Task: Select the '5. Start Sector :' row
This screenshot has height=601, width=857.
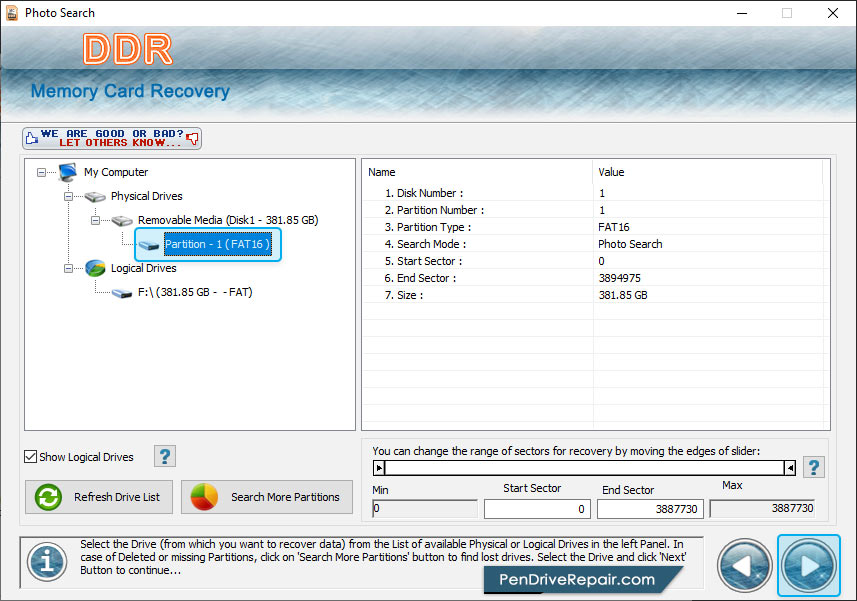Action: pos(593,261)
